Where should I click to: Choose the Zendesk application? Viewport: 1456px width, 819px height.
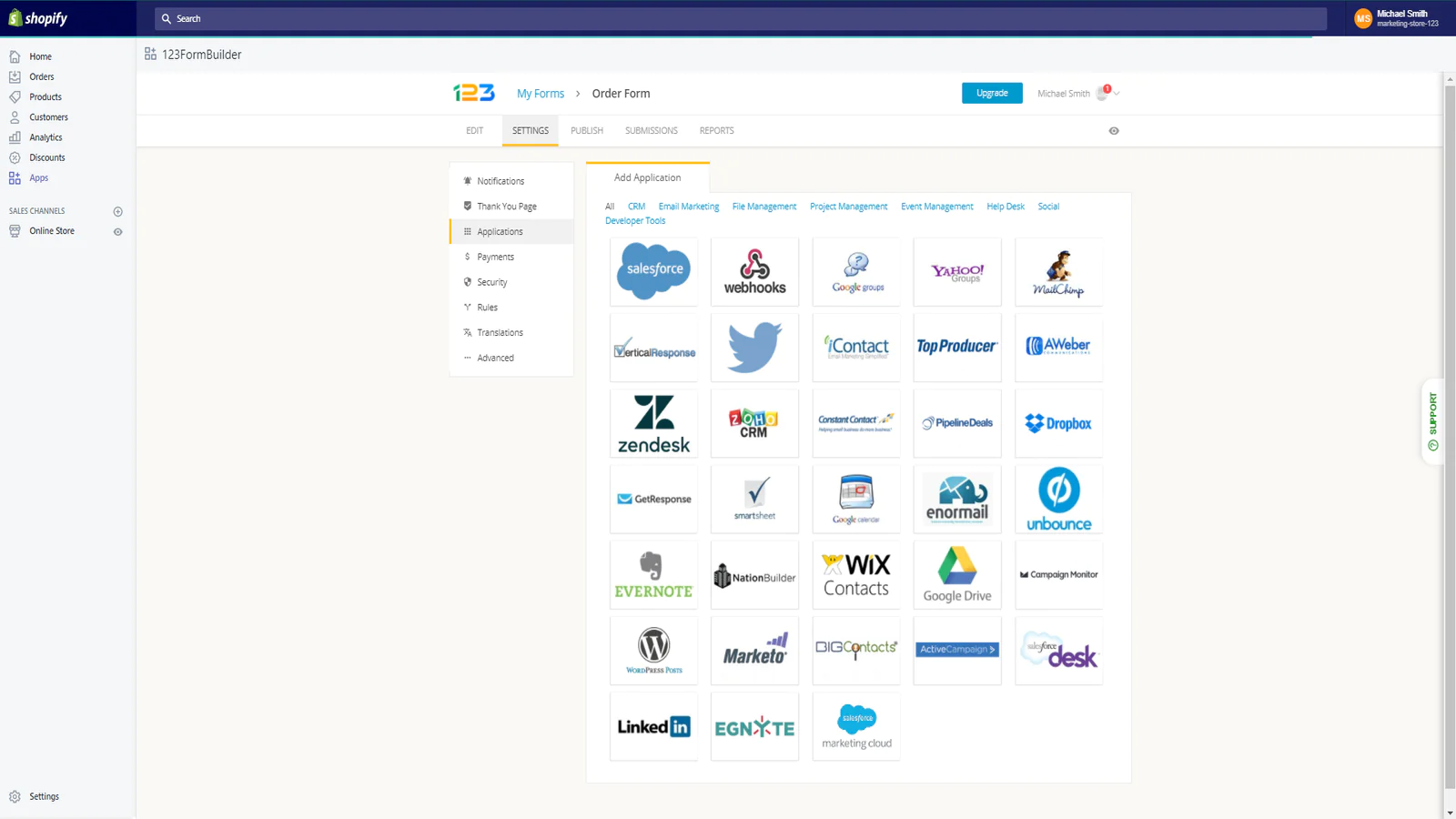654,423
